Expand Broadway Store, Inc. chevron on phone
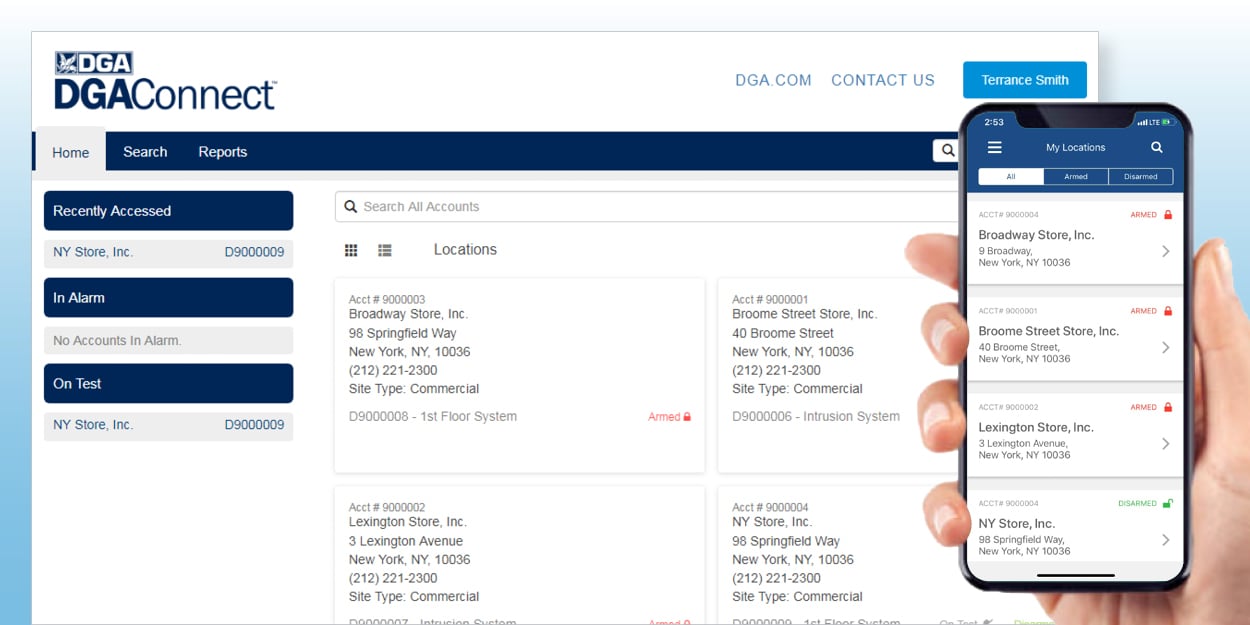This screenshot has height=625, width=1250. [x=1165, y=252]
